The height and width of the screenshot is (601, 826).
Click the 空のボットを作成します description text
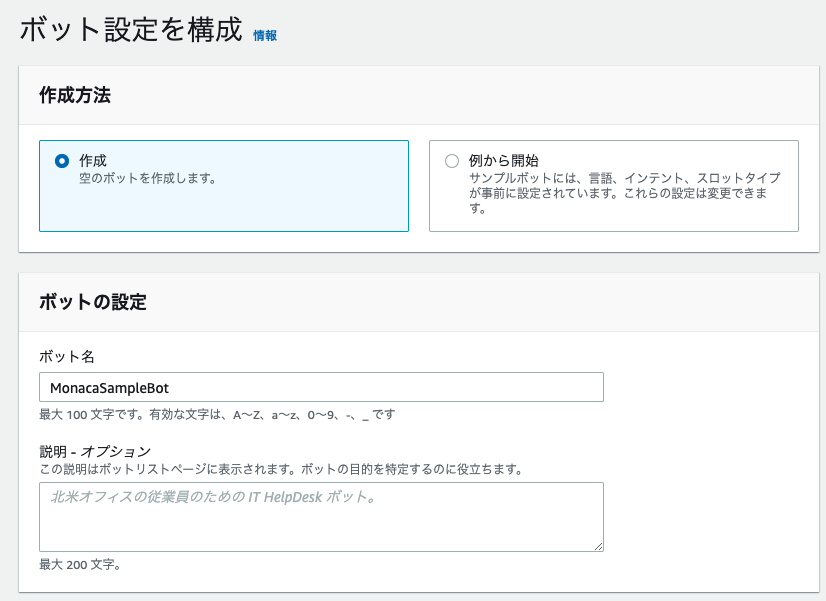tap(148, 179)
